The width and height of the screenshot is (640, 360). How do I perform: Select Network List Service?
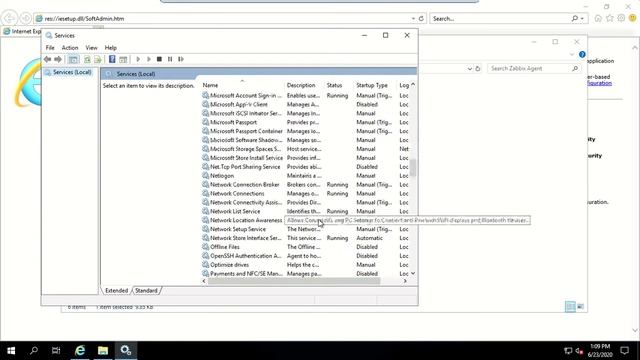305,211
